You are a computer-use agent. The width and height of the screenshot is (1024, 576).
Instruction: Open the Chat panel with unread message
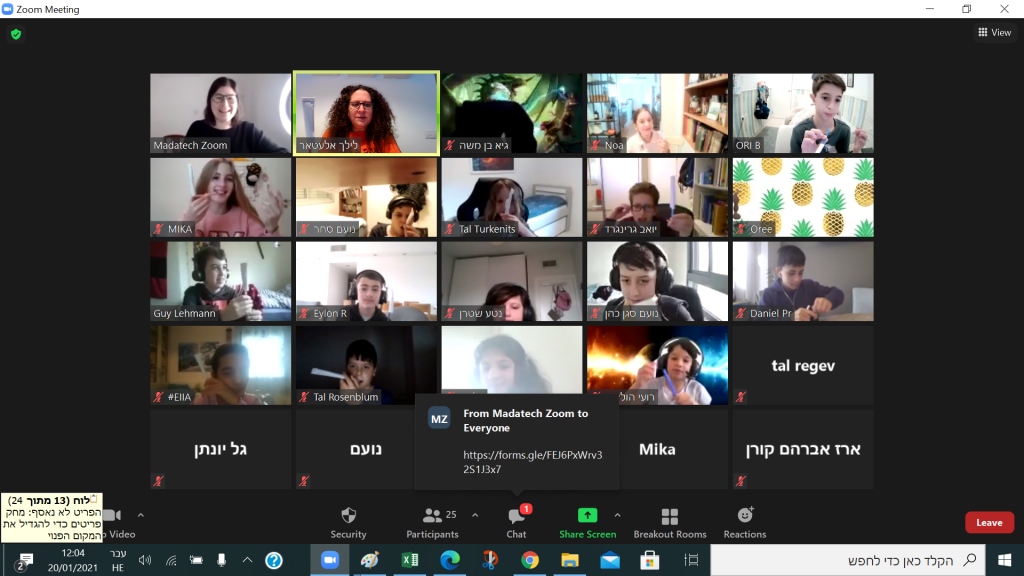(x=516, y=521)
